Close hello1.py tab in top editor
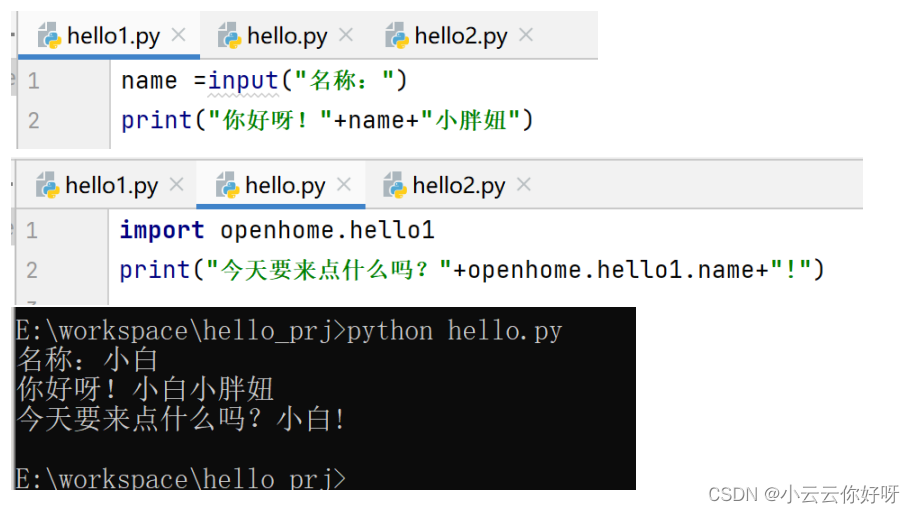Viewport: 915px width, 513px height. coord(179,35)
